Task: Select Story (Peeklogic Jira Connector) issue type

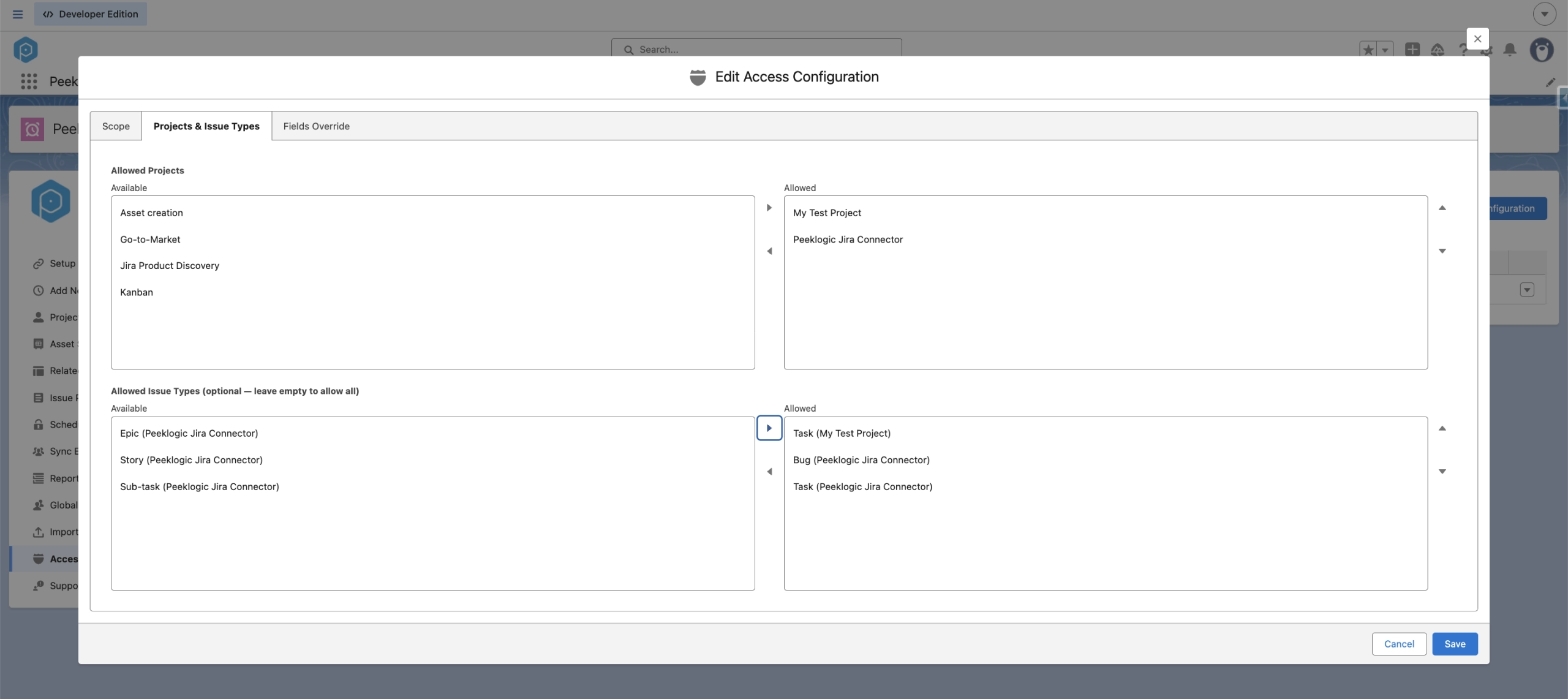Action: 432,460
